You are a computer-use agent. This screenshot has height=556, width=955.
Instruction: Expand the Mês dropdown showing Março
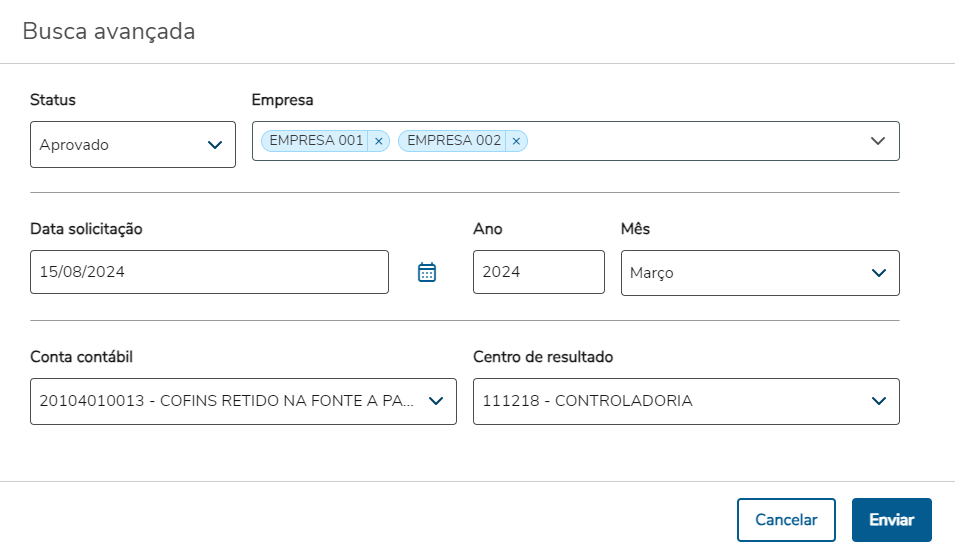pyautogui.click(x=878, y=273)
